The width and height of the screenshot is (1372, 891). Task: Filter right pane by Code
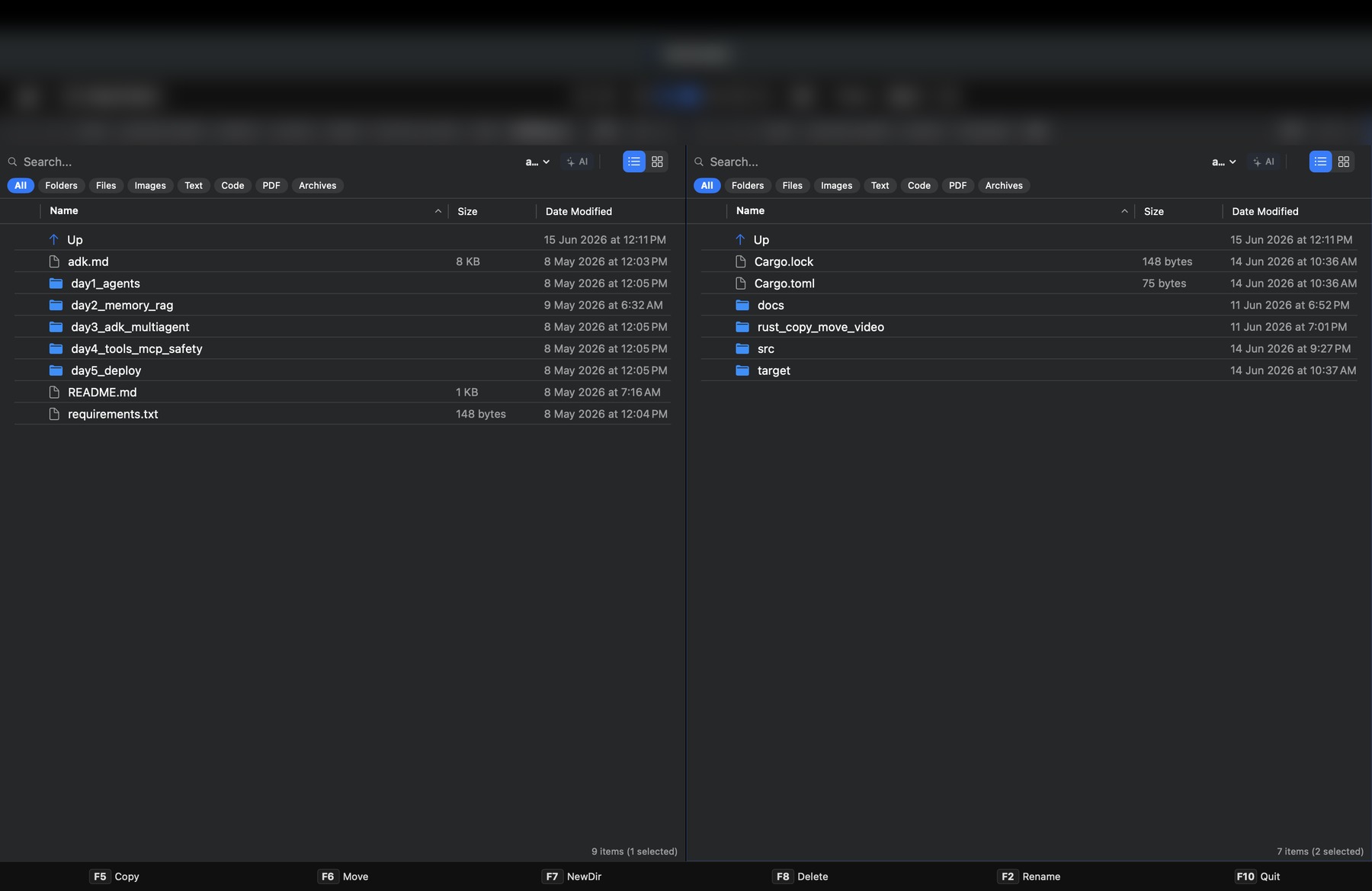919,185
